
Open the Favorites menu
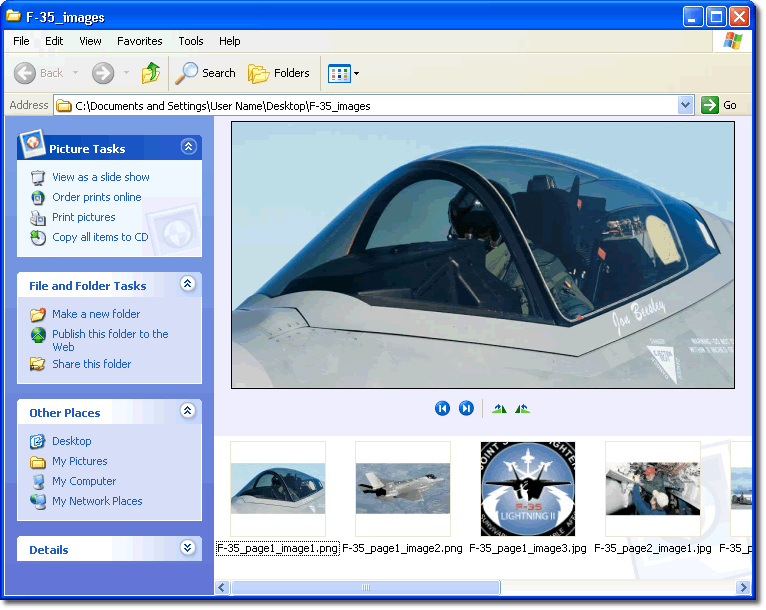(x=139, y=41)
